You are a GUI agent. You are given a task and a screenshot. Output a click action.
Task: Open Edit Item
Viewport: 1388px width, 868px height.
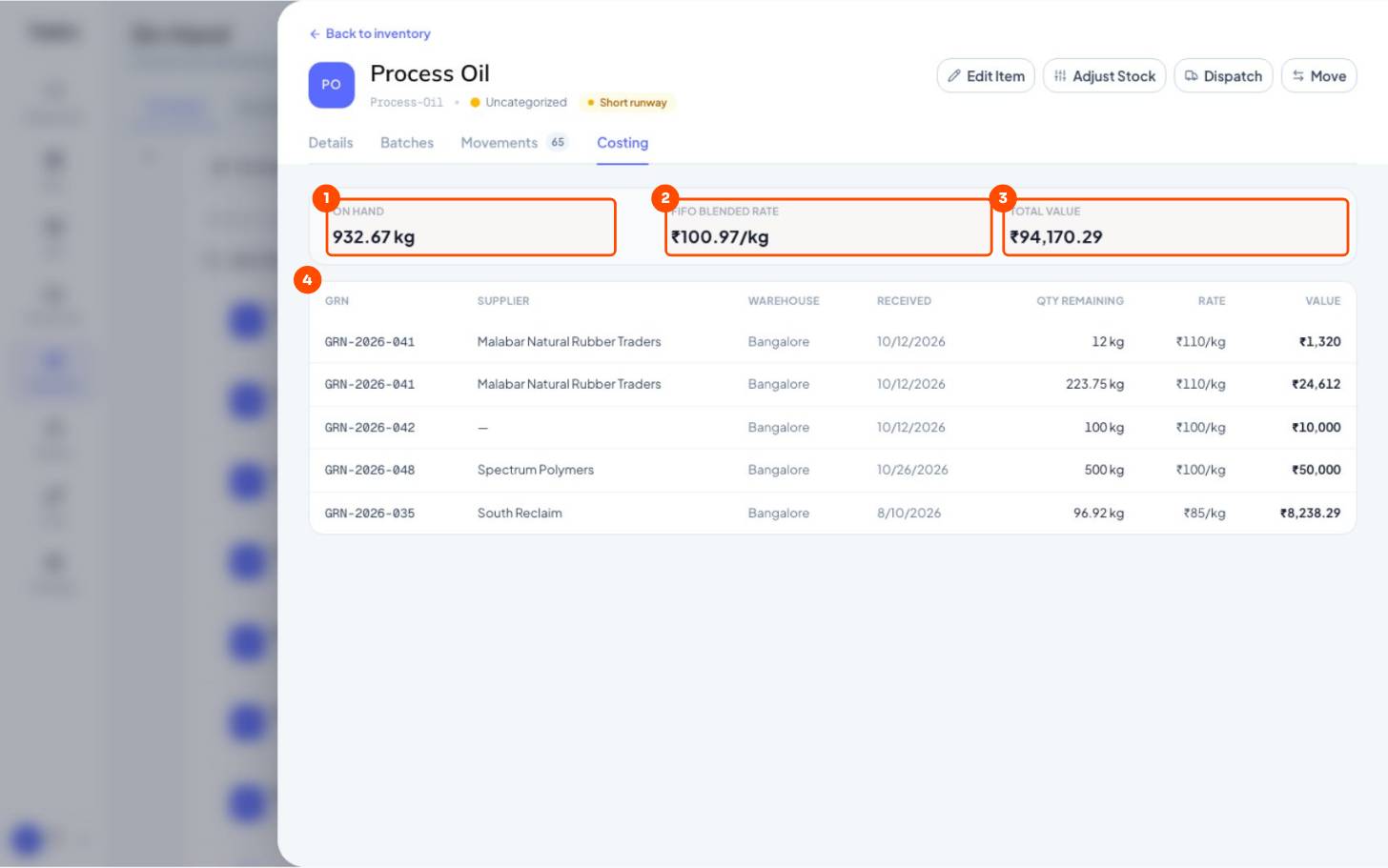coord(986,76)
